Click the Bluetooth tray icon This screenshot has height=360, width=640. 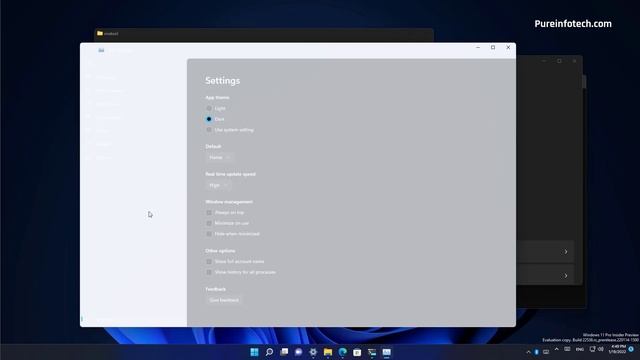(536, 352)
